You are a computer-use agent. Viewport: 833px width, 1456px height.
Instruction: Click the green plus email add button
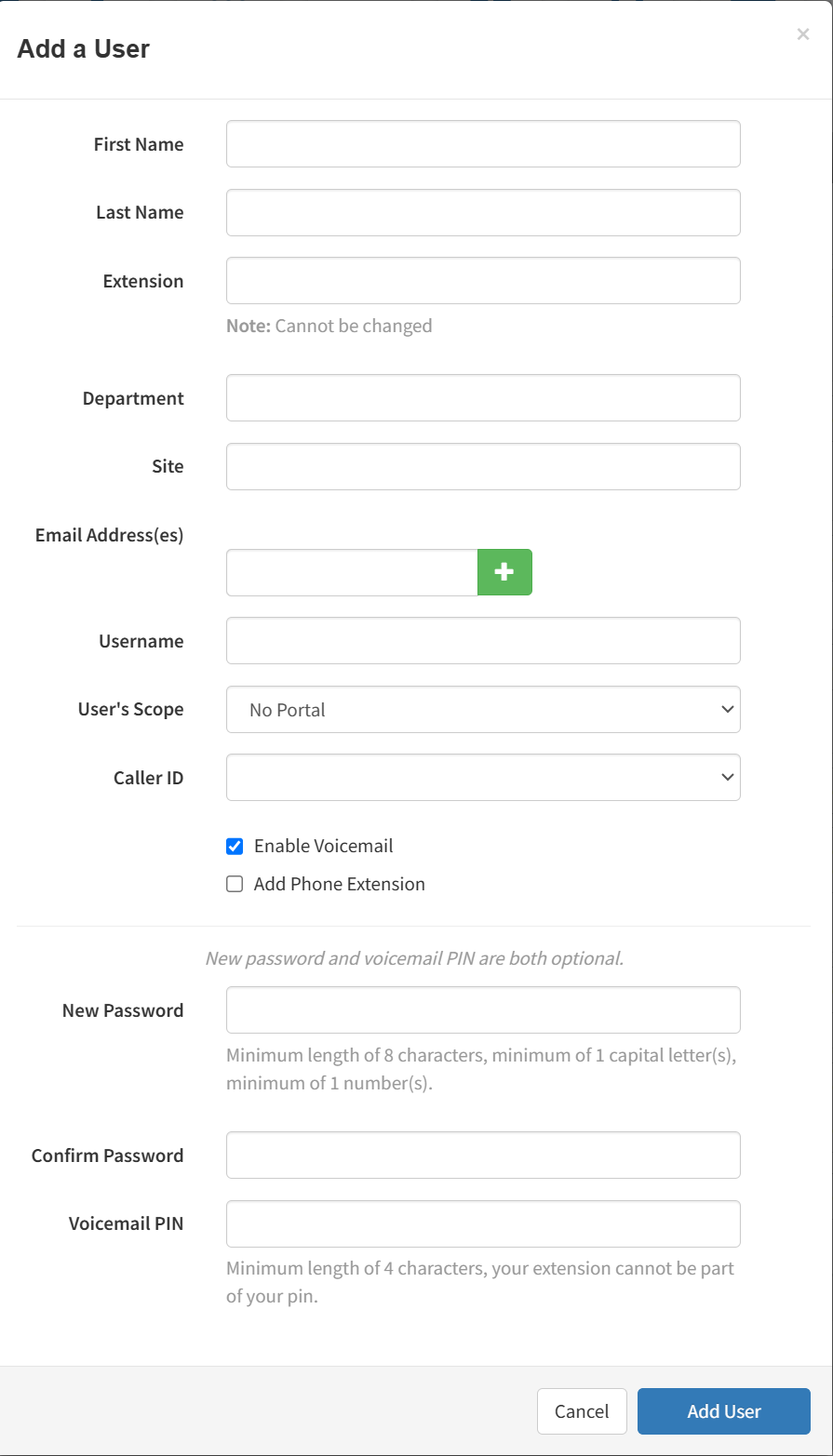point(504,572)
